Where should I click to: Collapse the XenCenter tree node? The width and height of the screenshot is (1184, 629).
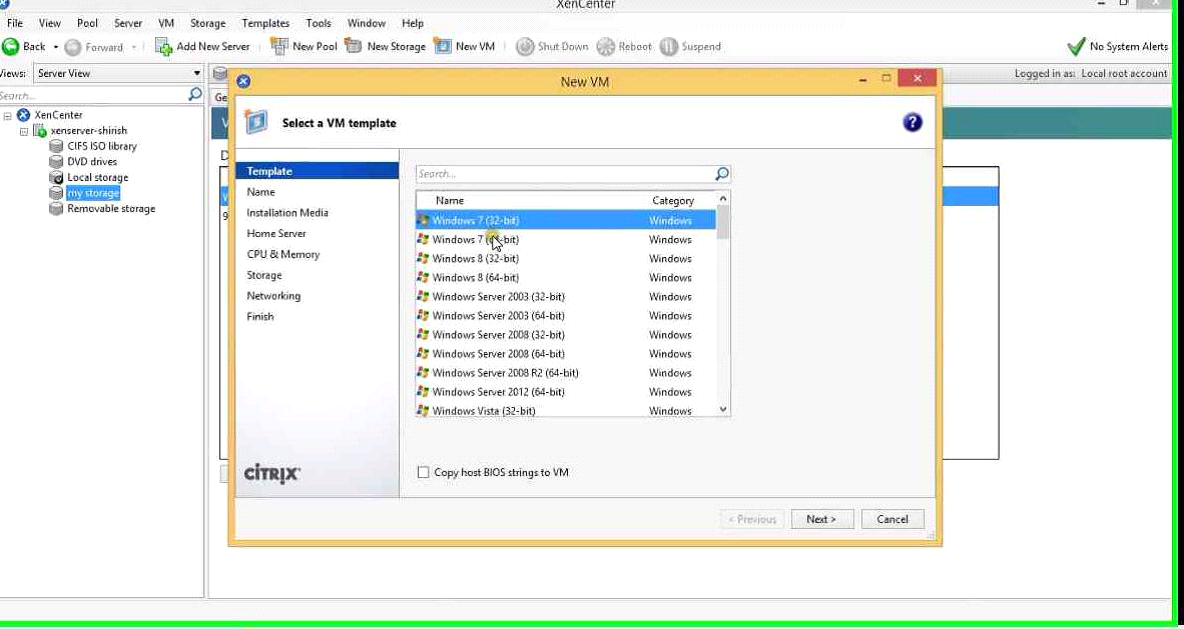point(8,116)
